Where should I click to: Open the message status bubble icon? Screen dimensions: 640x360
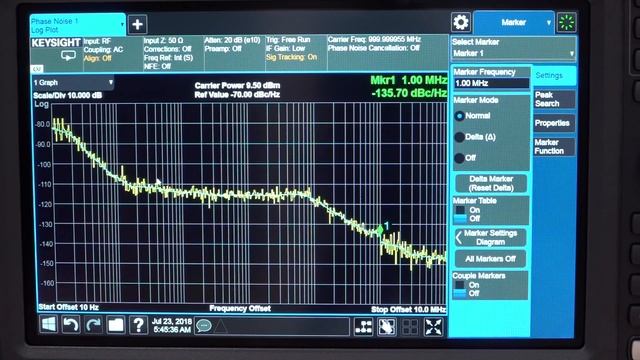point(204,326)
